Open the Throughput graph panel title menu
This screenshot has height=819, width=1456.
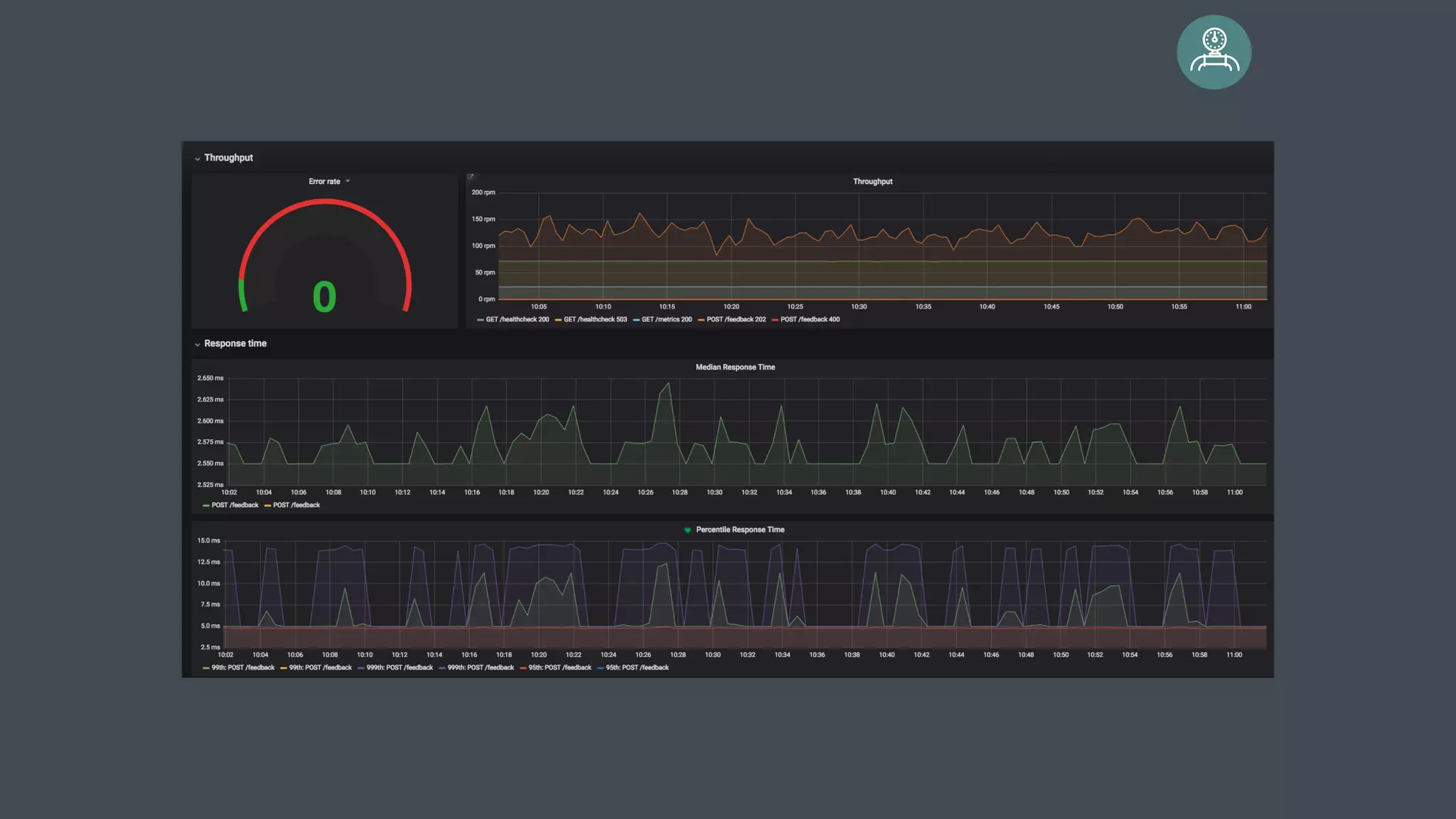tap(872, 182)
